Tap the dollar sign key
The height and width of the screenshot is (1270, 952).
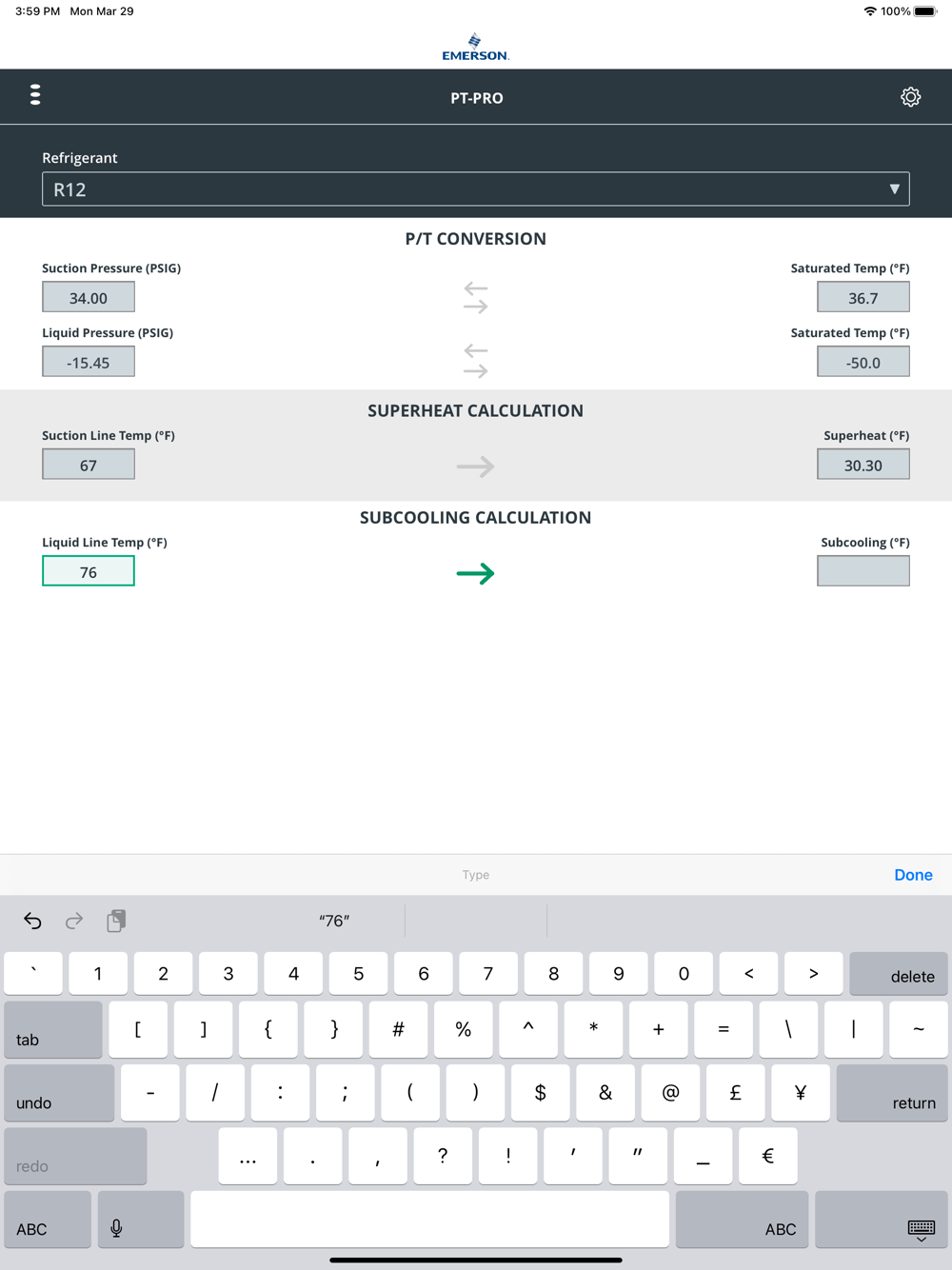540,1093
